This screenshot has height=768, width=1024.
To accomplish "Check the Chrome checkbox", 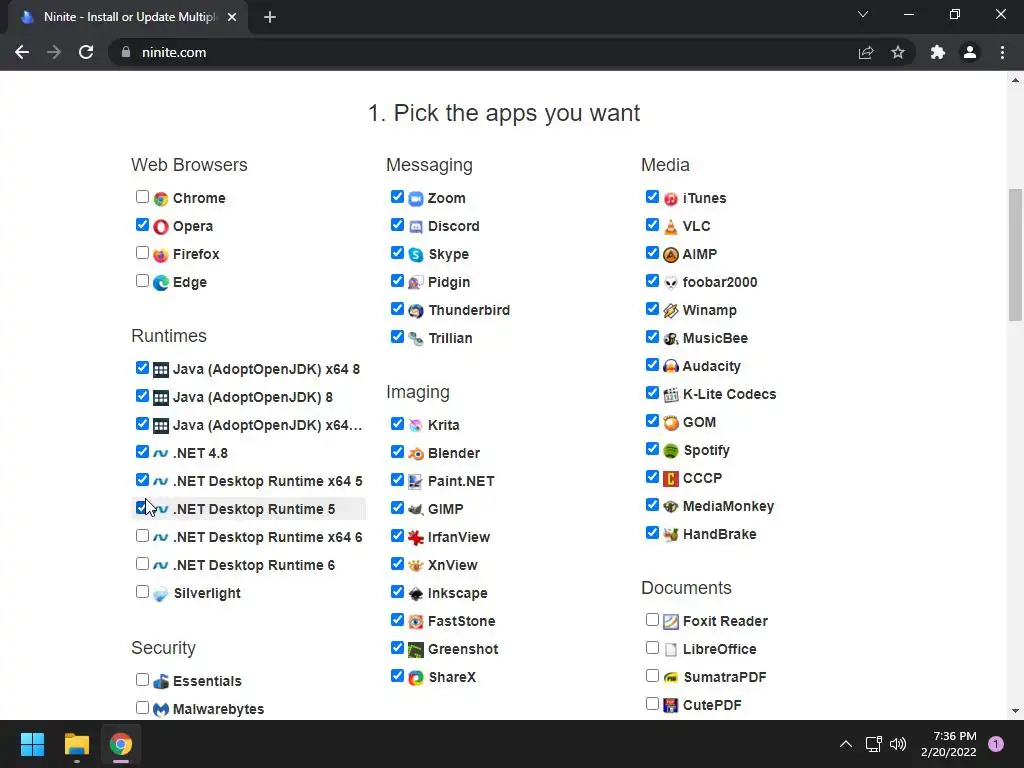I will (142, 197).
